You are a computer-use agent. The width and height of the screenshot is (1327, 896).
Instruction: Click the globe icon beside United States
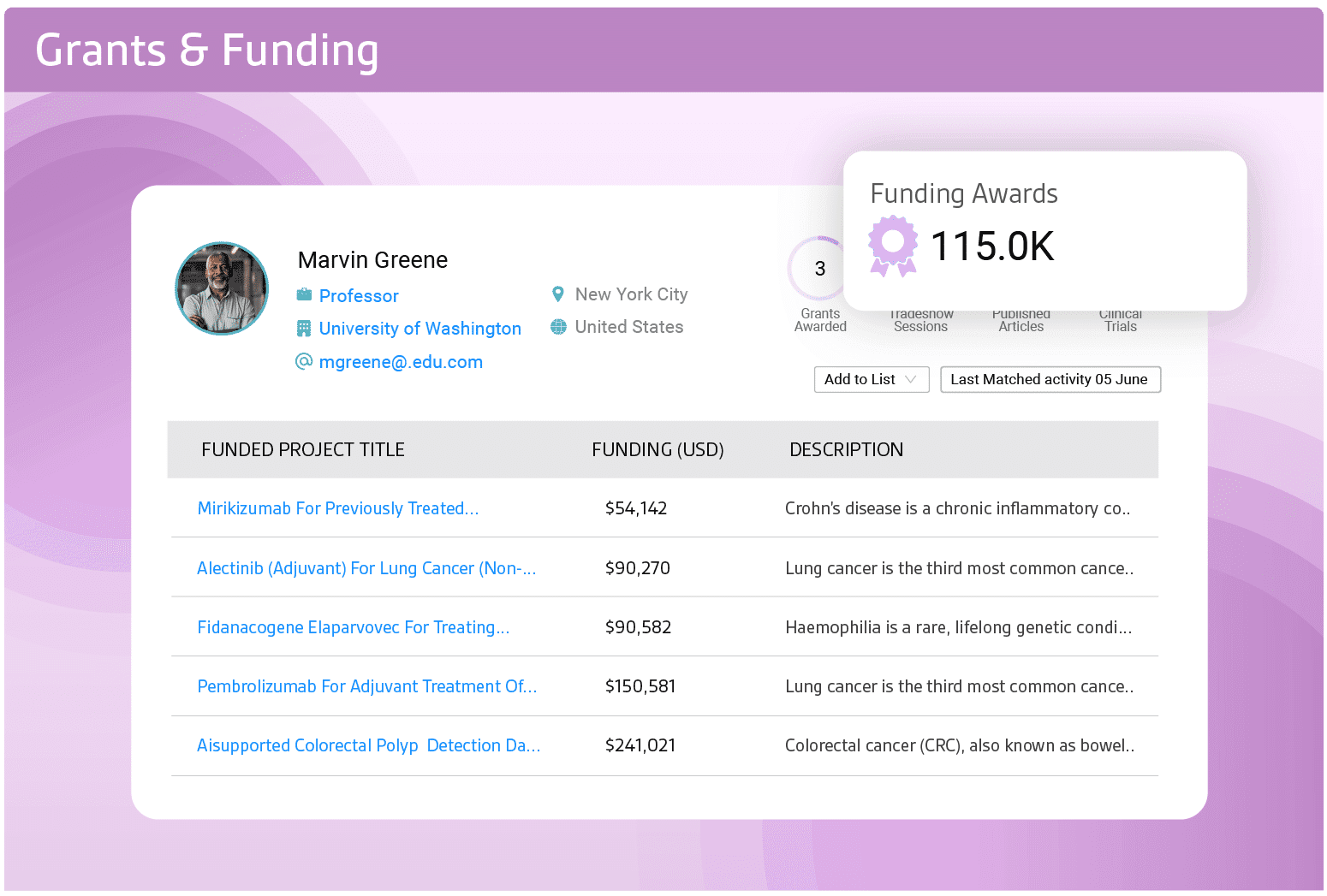(x=558, y=327)
